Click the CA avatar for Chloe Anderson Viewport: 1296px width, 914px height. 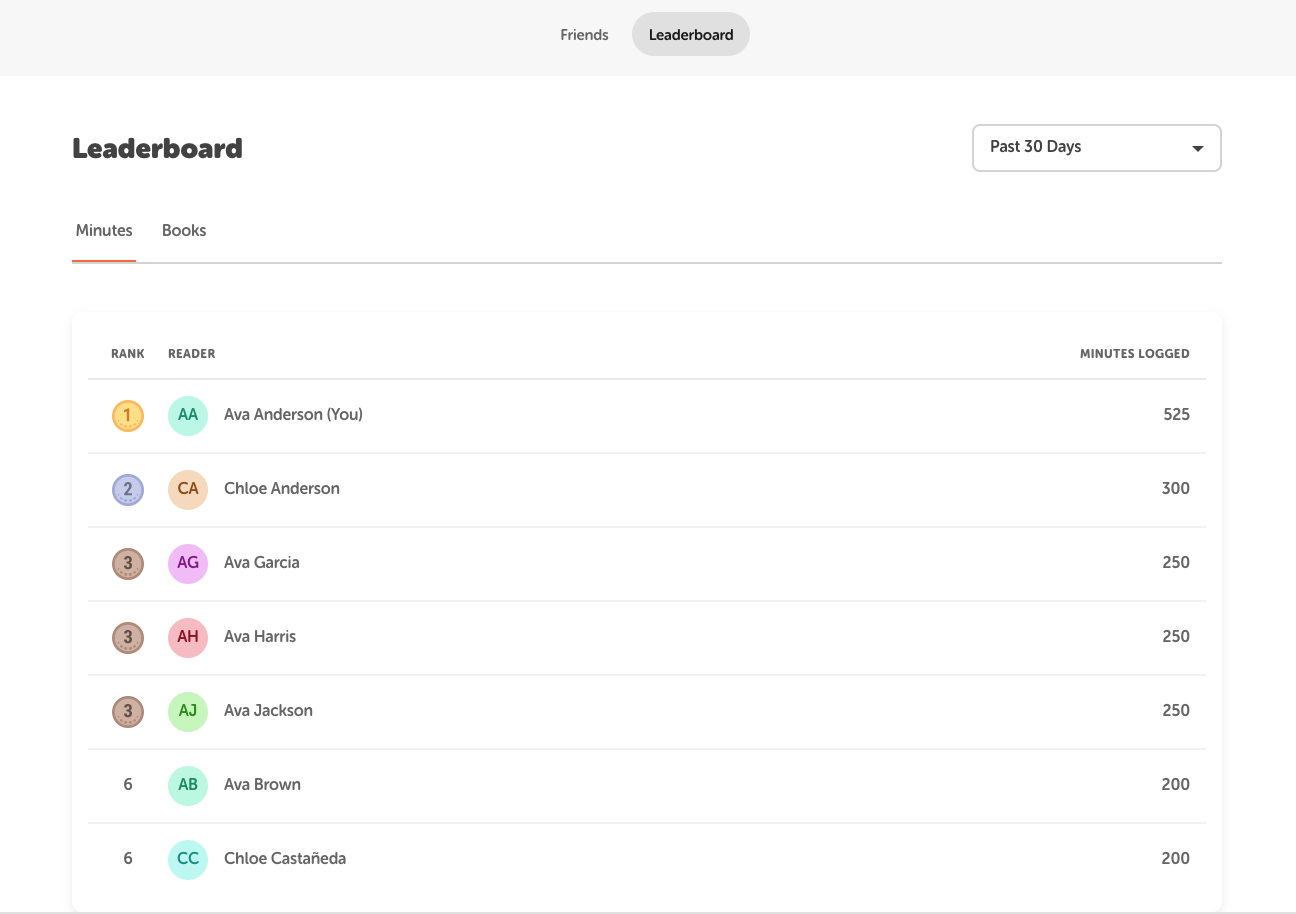(x=188, y=489)
